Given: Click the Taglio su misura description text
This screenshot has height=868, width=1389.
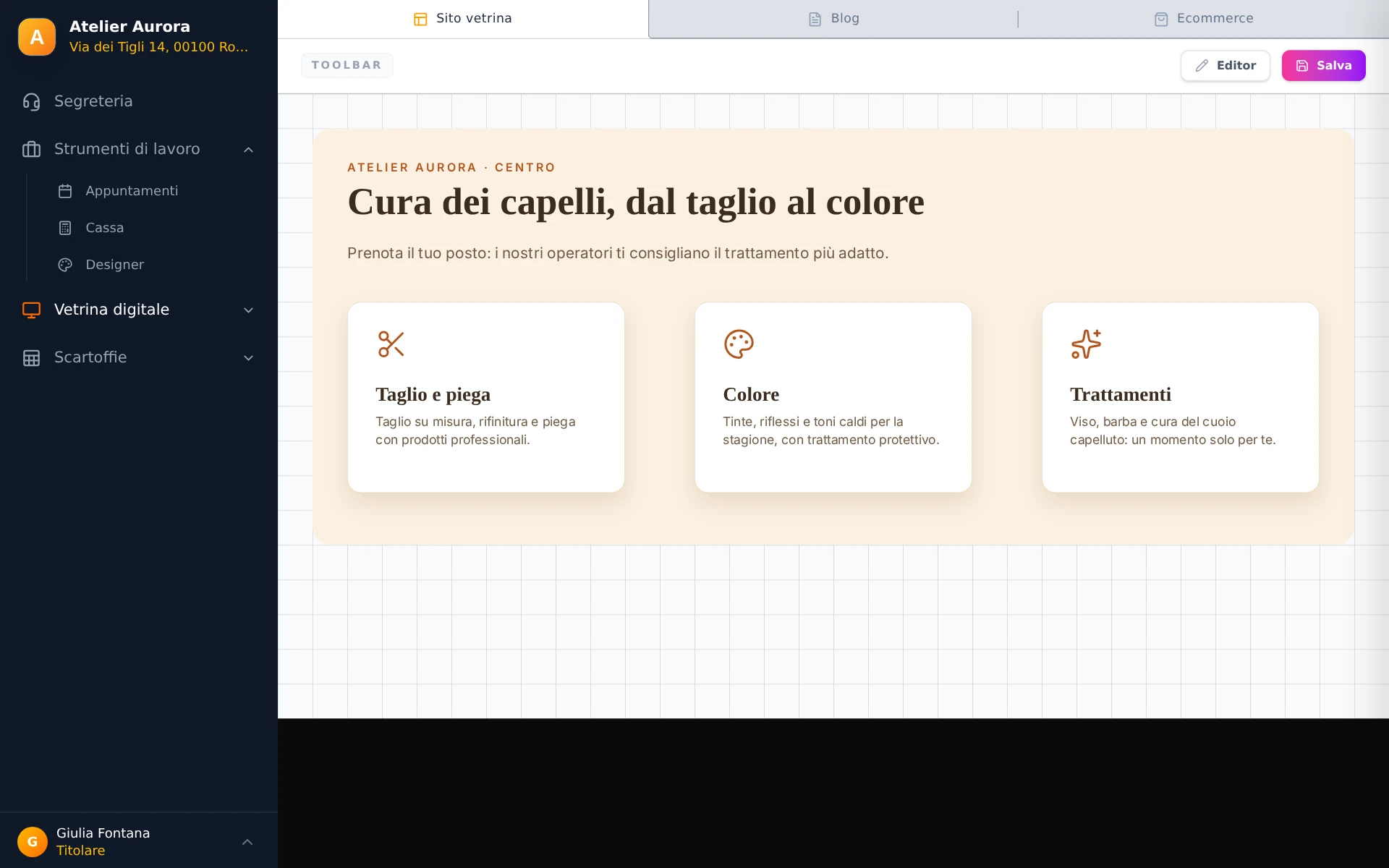Looking at the screenshot, I should pos(475,430).
